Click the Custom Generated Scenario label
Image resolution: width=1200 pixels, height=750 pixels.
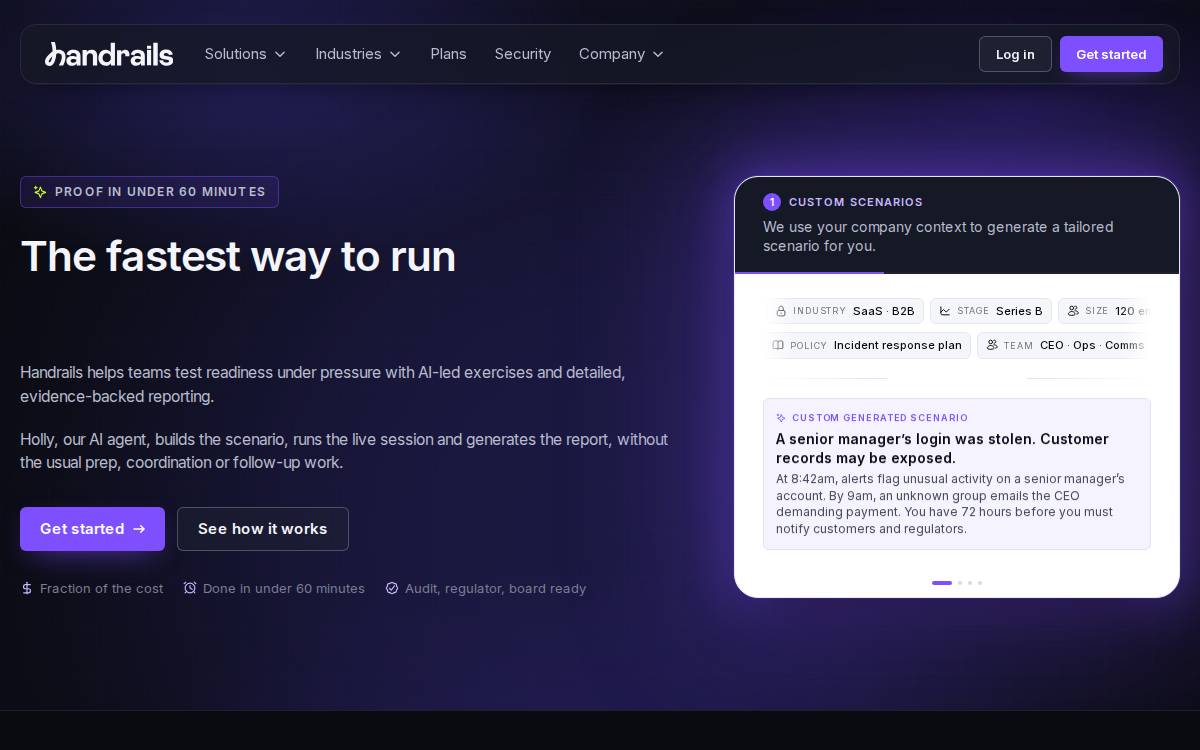pyautogui.click(x=880, y=418)
